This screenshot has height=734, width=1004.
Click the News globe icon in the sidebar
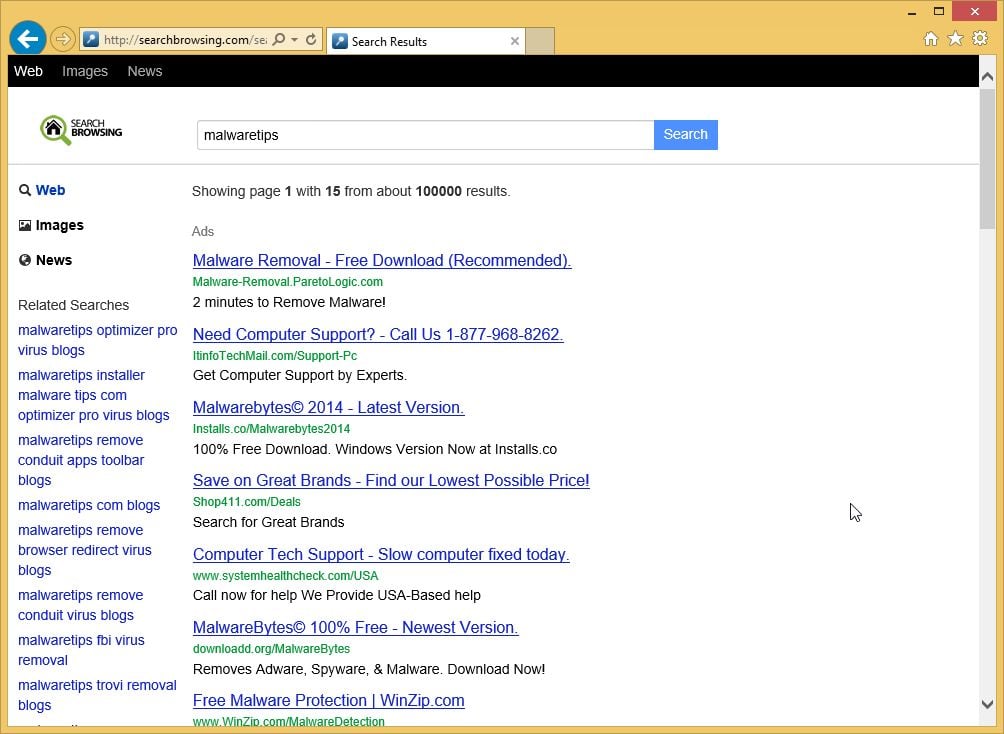[23, 259]
